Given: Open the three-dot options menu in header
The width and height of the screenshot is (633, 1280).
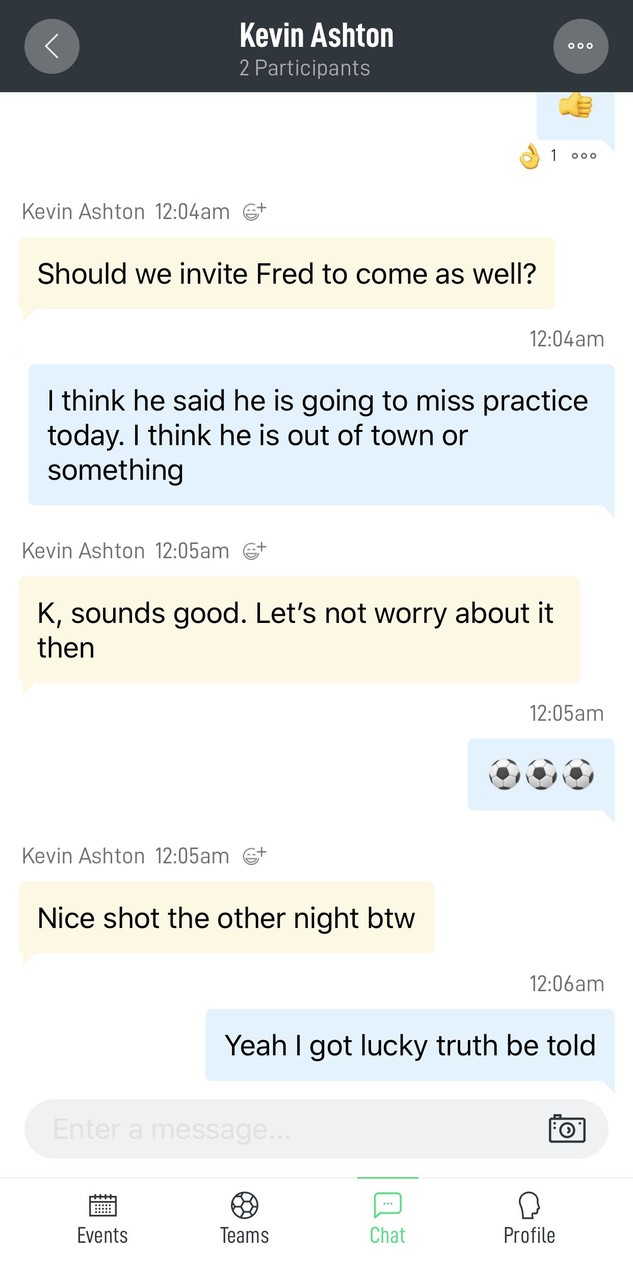Looking at the screenshot, I should (x=580, y=46).
